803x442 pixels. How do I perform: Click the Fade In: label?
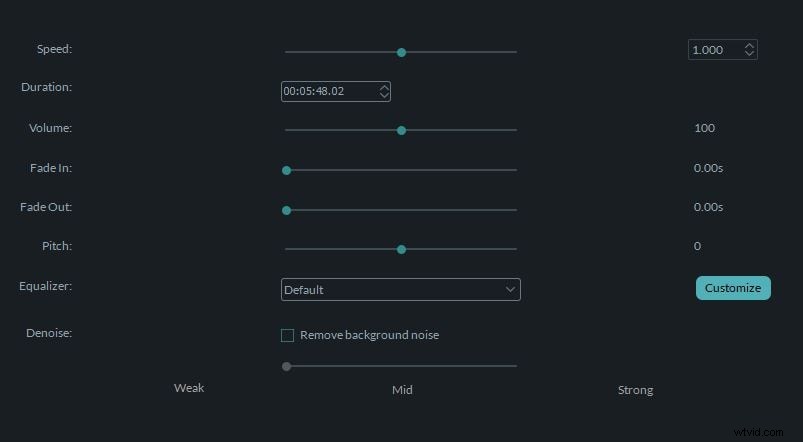click(51, 168)
